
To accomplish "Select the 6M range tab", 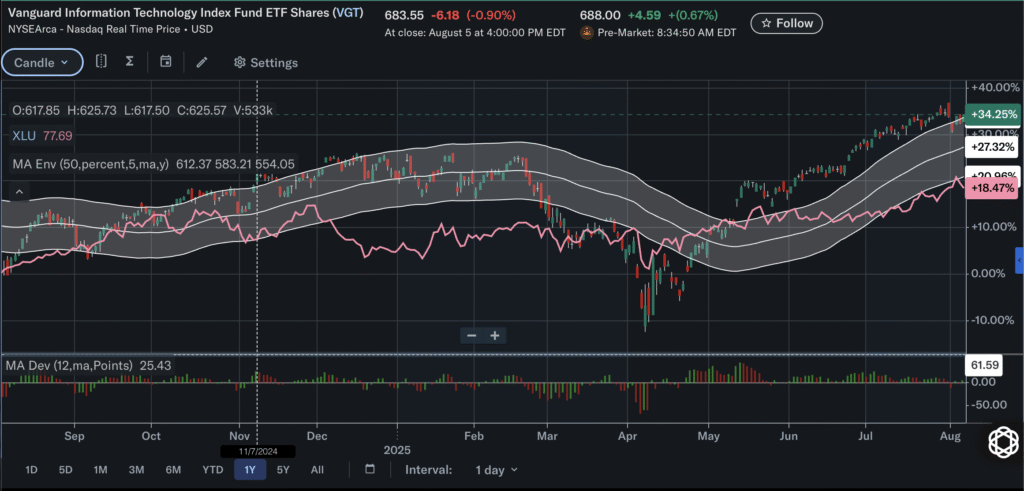I will [173, 469].
